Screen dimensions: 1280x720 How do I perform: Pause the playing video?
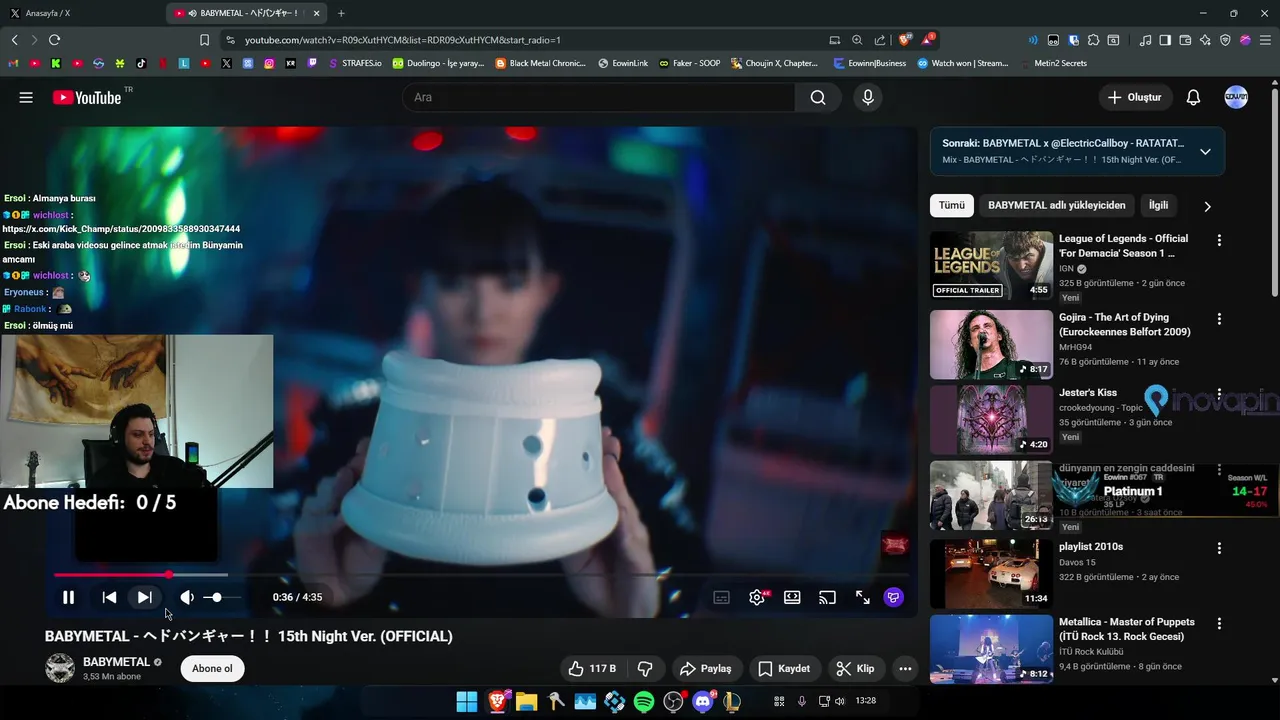(68, 597)
